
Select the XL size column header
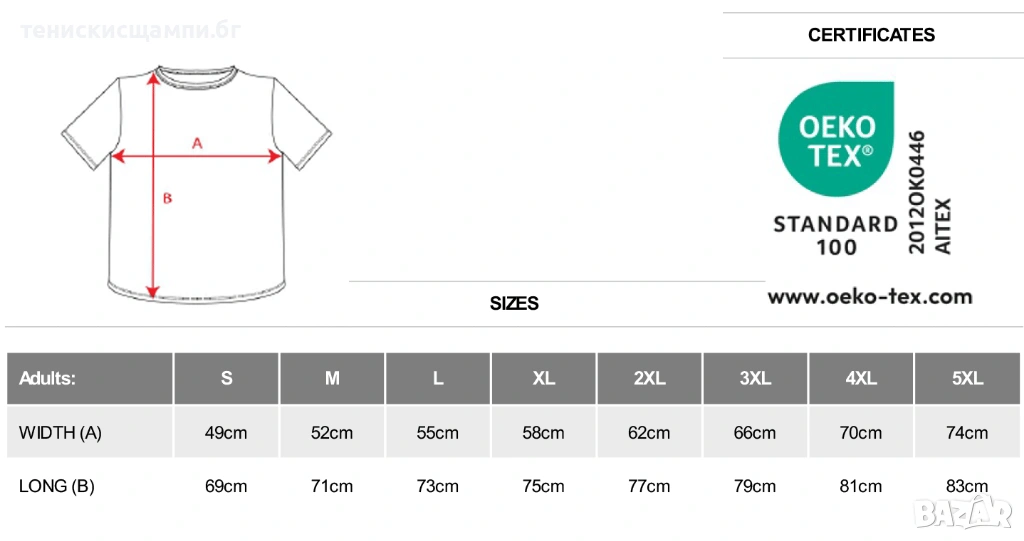(x=543, y=379)
